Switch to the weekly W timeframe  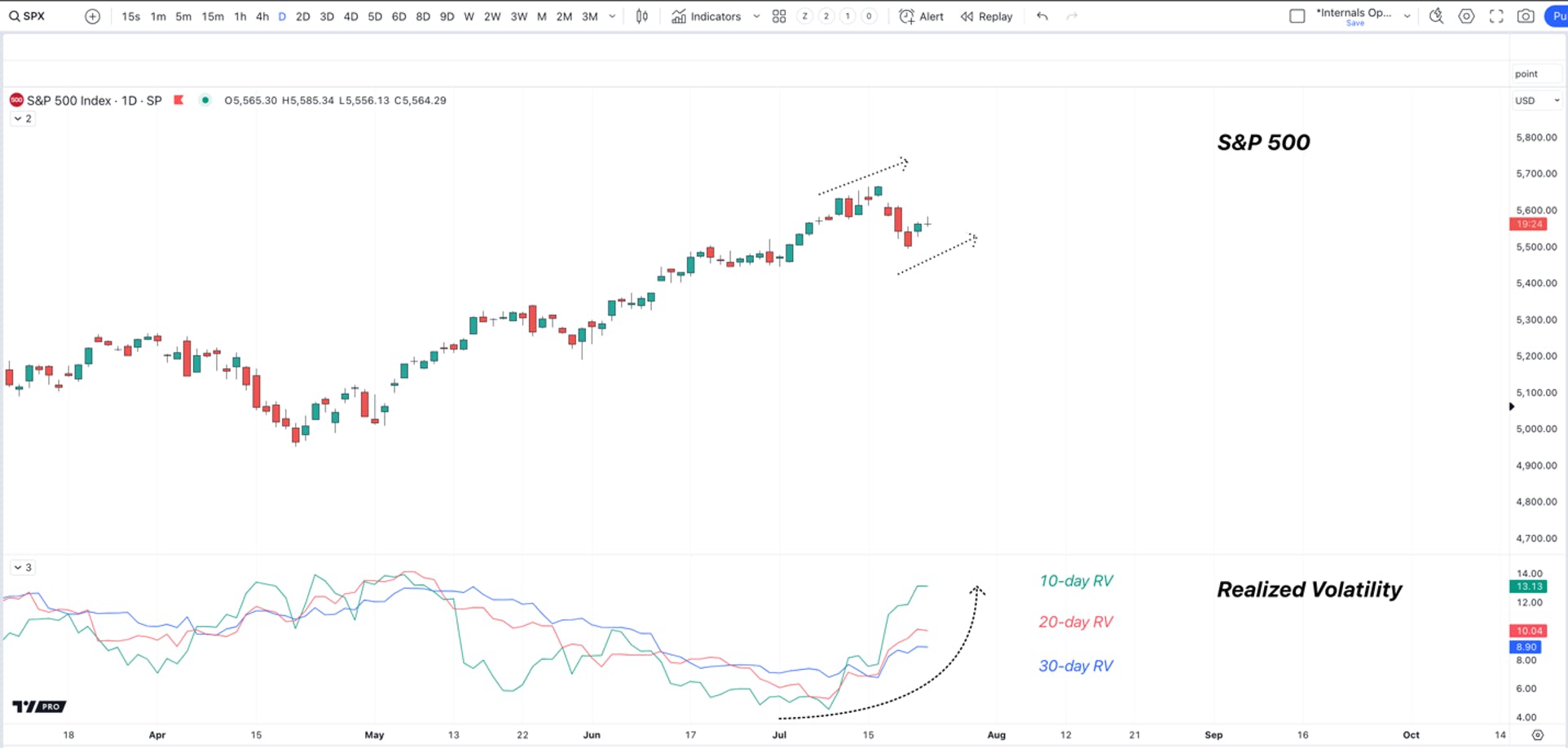(469, 16)
